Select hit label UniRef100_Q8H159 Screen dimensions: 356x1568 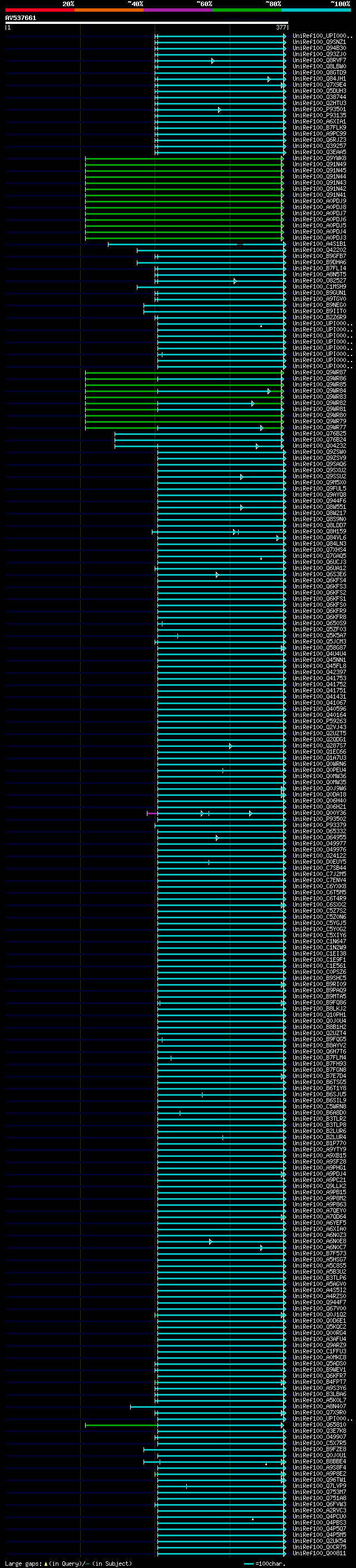(x=319, y=532)
